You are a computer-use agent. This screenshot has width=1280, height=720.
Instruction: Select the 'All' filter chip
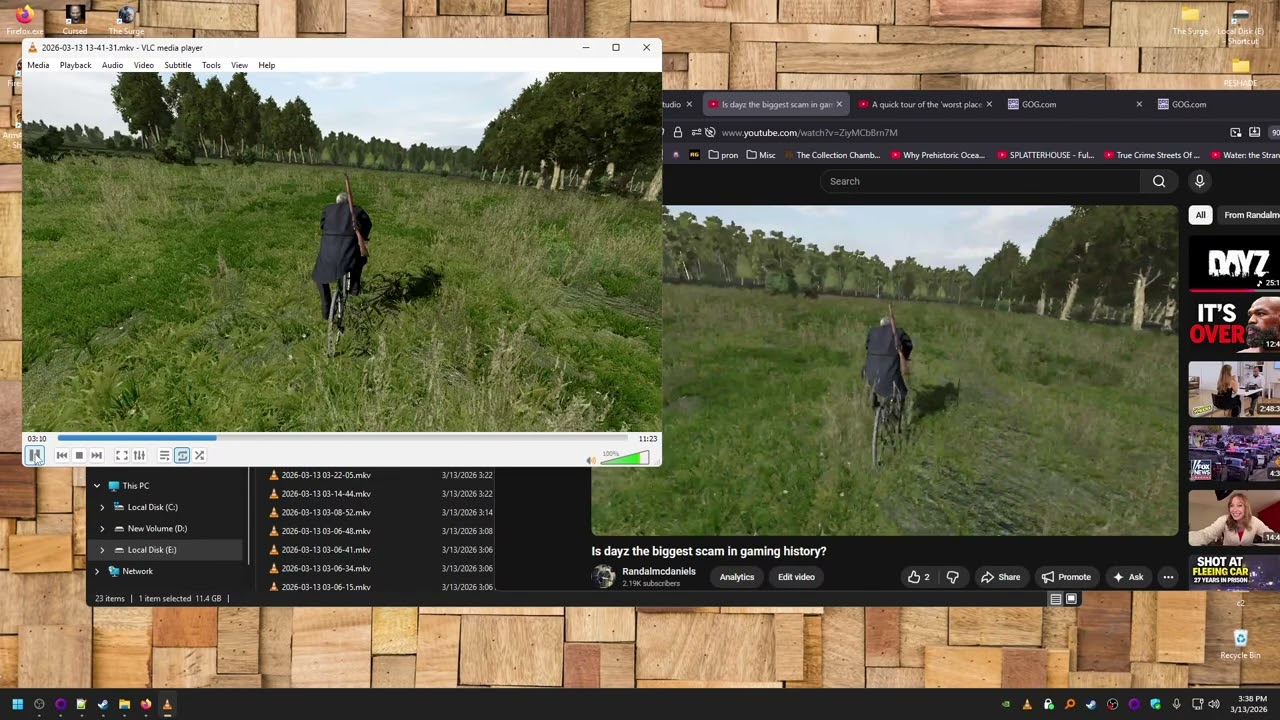click(x=1201, y=215)
